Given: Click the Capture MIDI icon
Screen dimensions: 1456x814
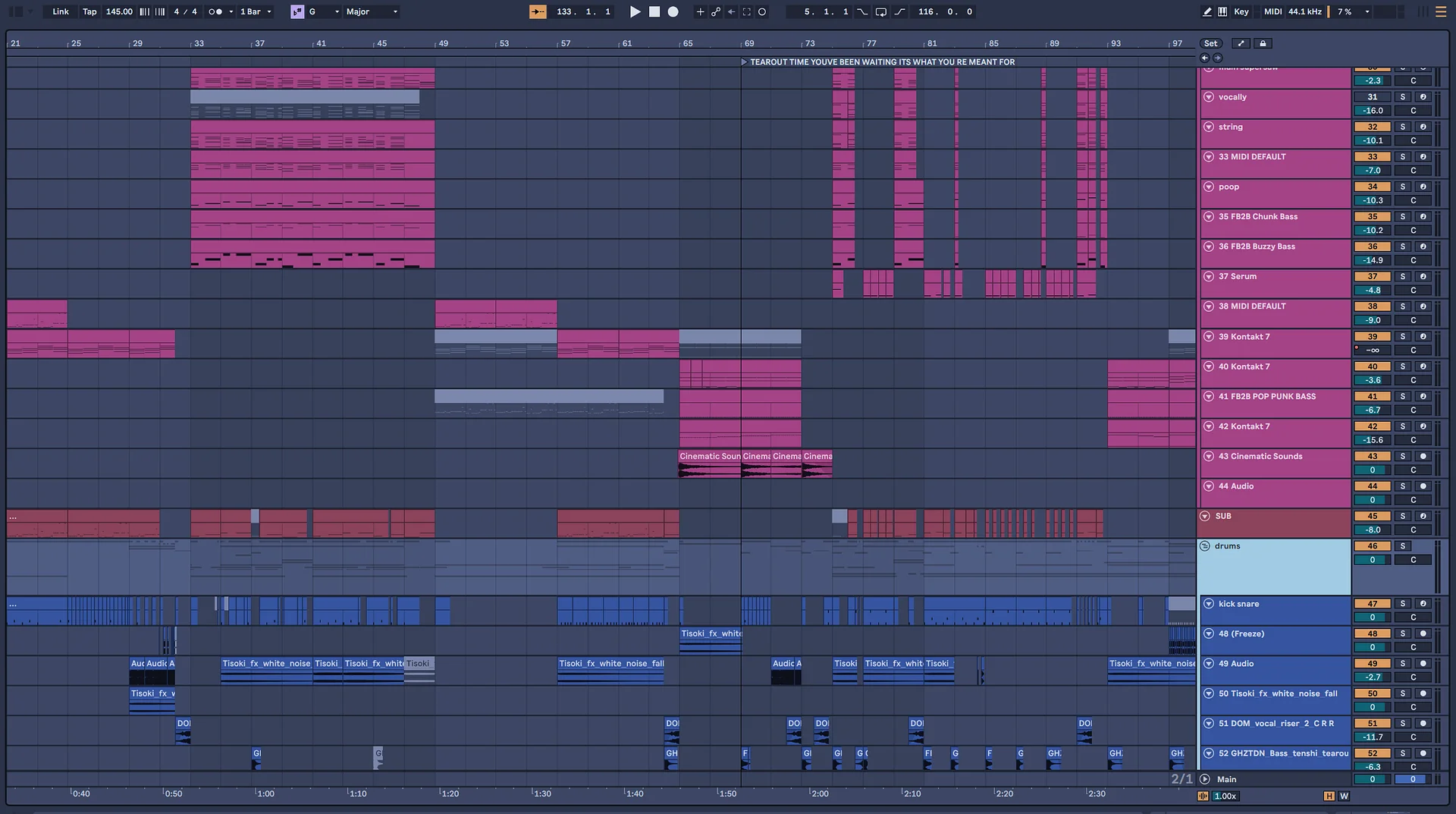Looking at the screenshot, I should pos(747,11).
